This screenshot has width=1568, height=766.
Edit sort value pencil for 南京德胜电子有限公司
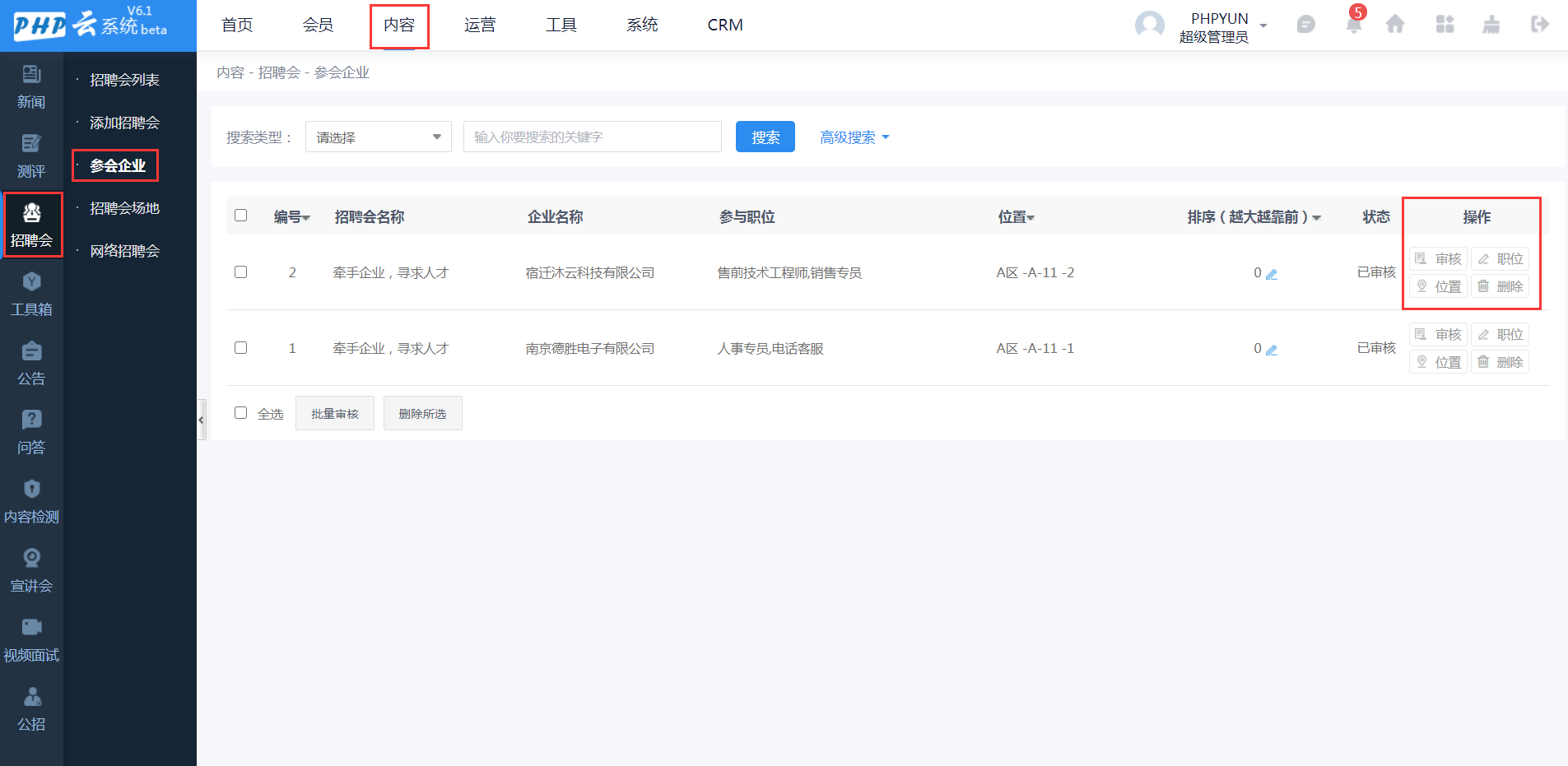(1272, 350)
